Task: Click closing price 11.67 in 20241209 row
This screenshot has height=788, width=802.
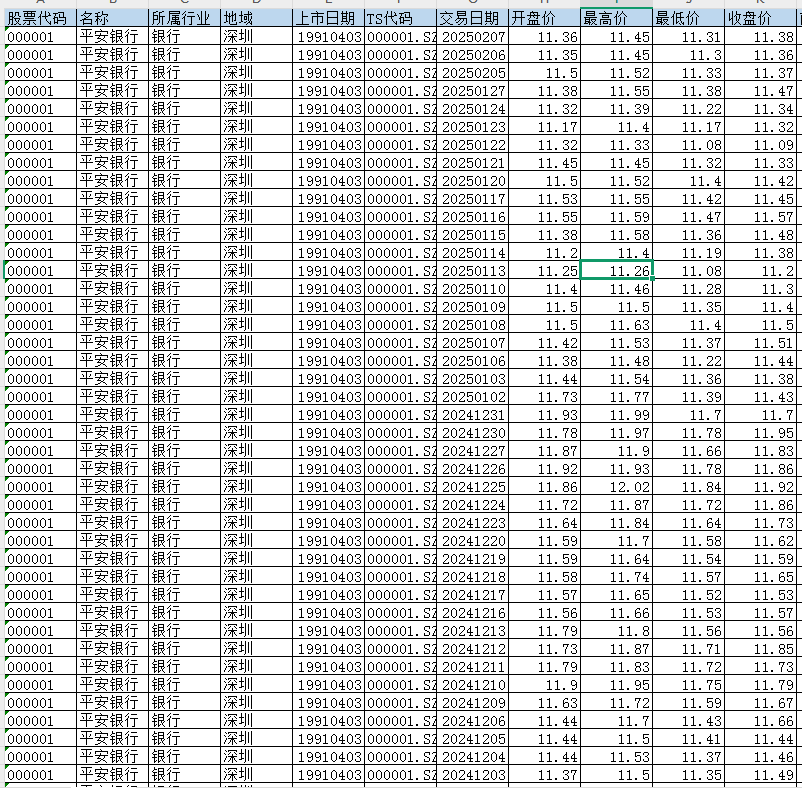Action: pyautogui.click(x=761, y=703)
